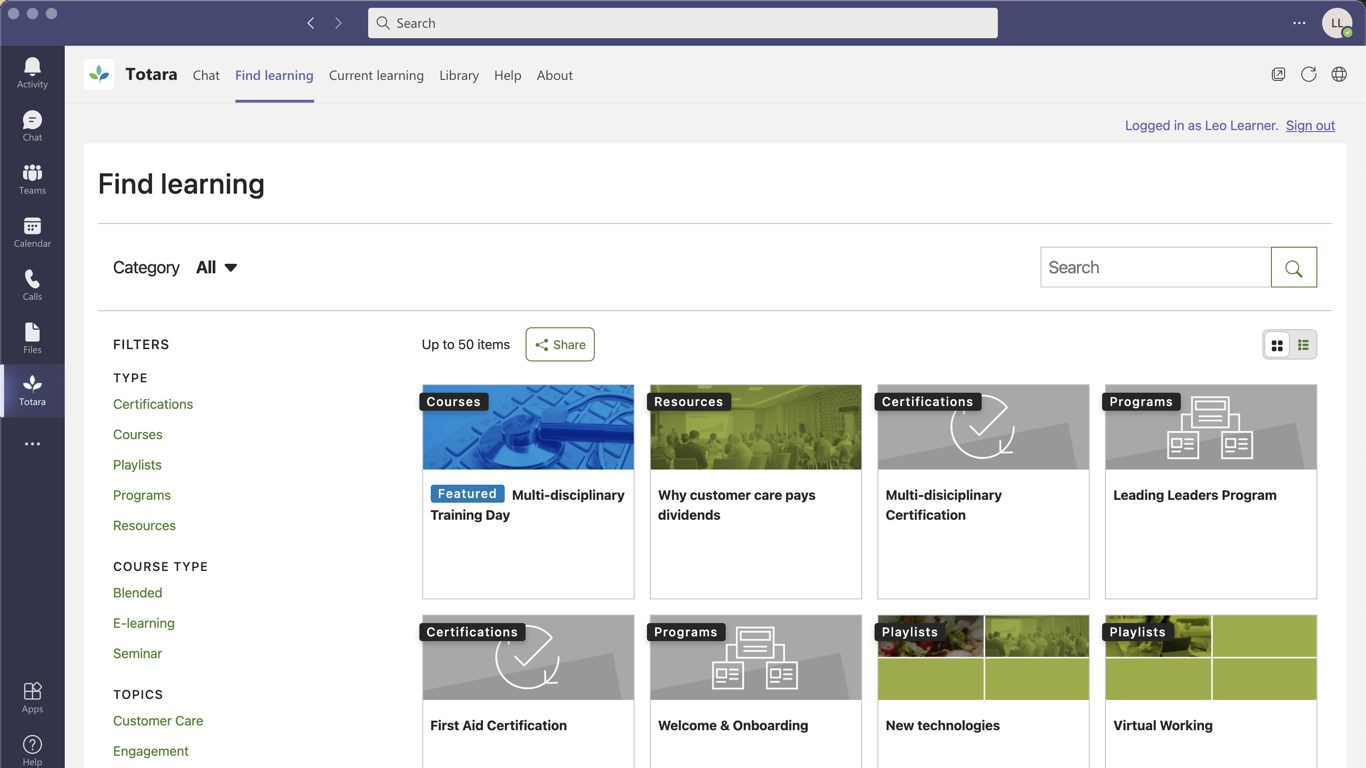The image size is (1366, 768).
Task: Click the Leading Leaders Program title
Action: 1195,495
